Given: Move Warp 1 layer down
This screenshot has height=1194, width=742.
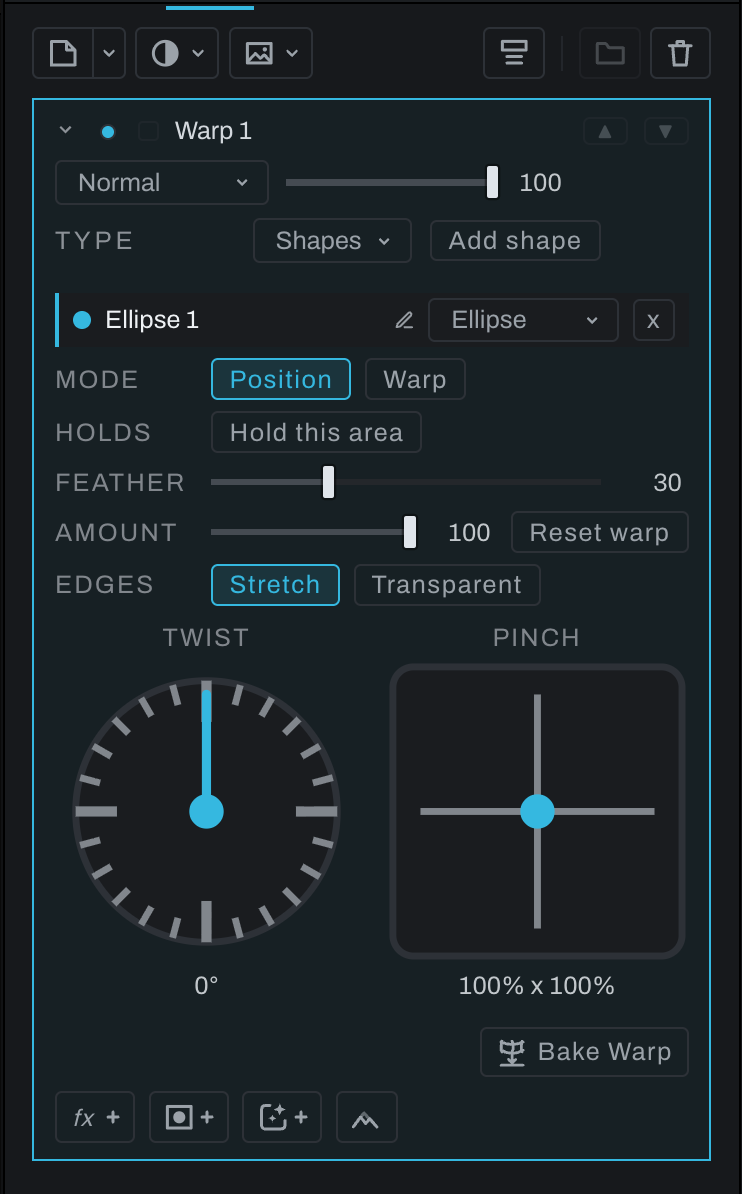Looking at the screenshot, I should coord(666,131).
